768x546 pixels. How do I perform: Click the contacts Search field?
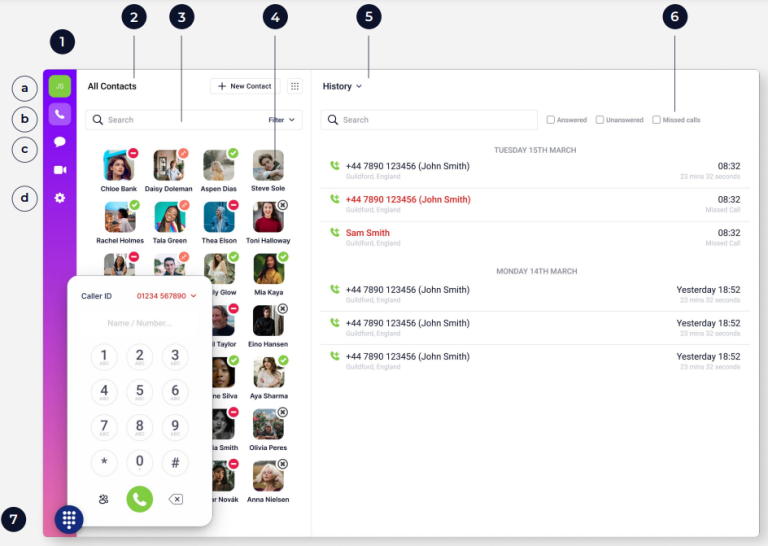194,120
